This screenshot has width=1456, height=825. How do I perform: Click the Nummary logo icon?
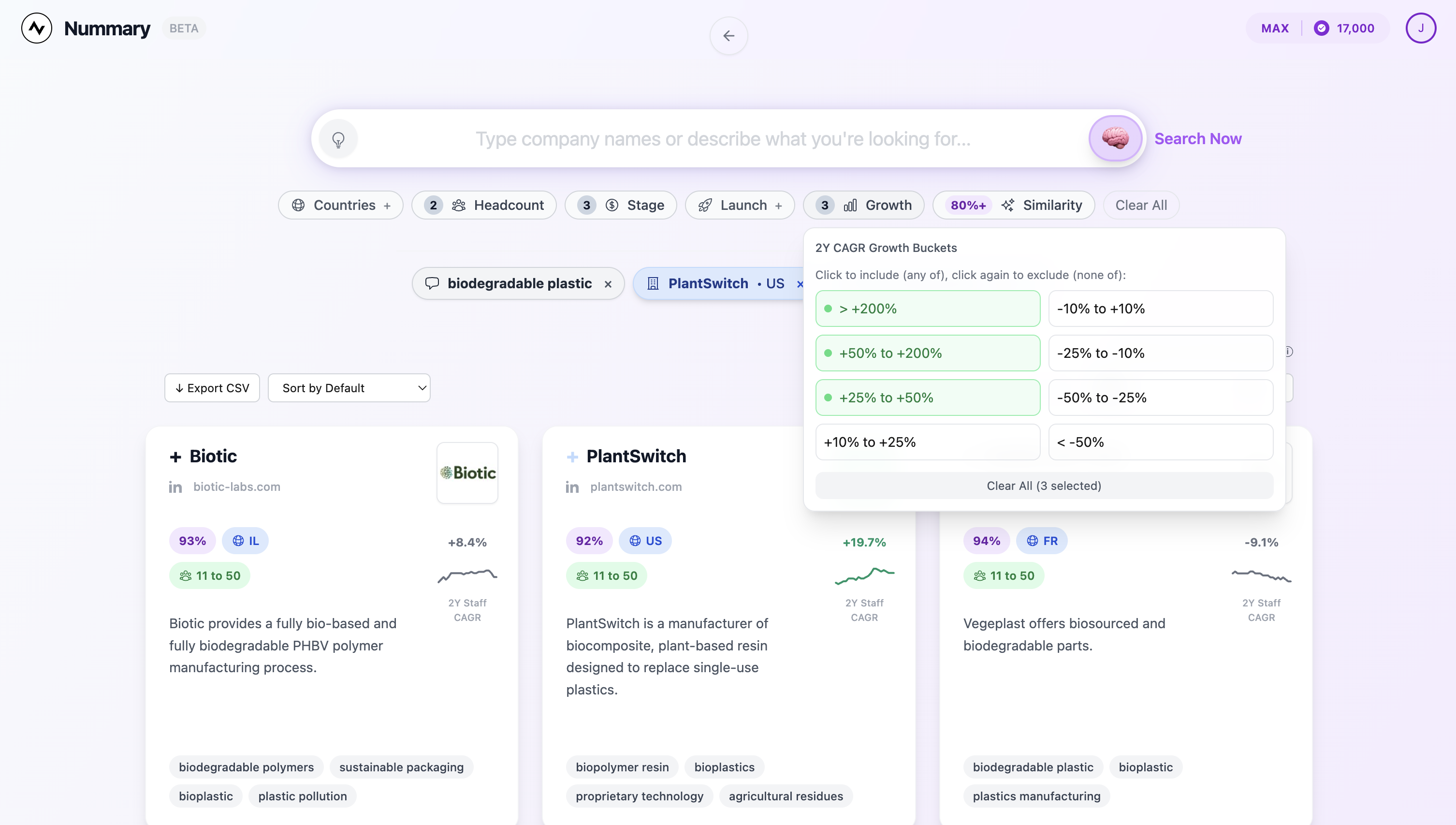(x=37, y=28)
